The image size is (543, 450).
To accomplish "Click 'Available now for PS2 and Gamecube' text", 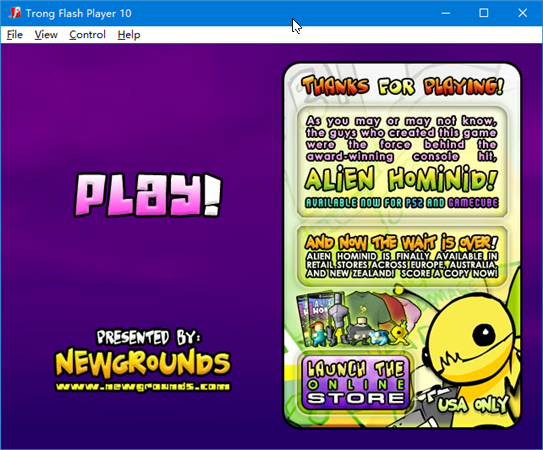I will 402,203.
